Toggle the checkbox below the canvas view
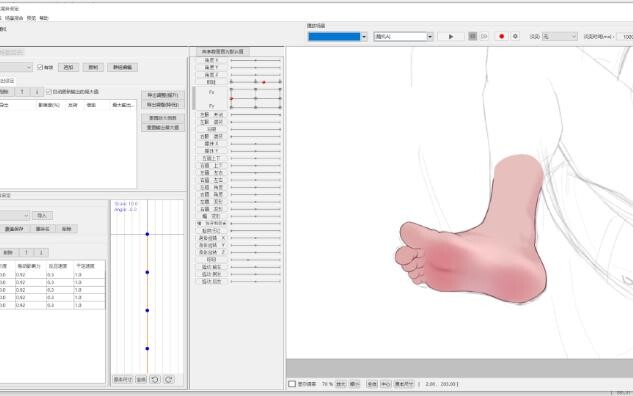The image size is (633, 396). [292, 384]
